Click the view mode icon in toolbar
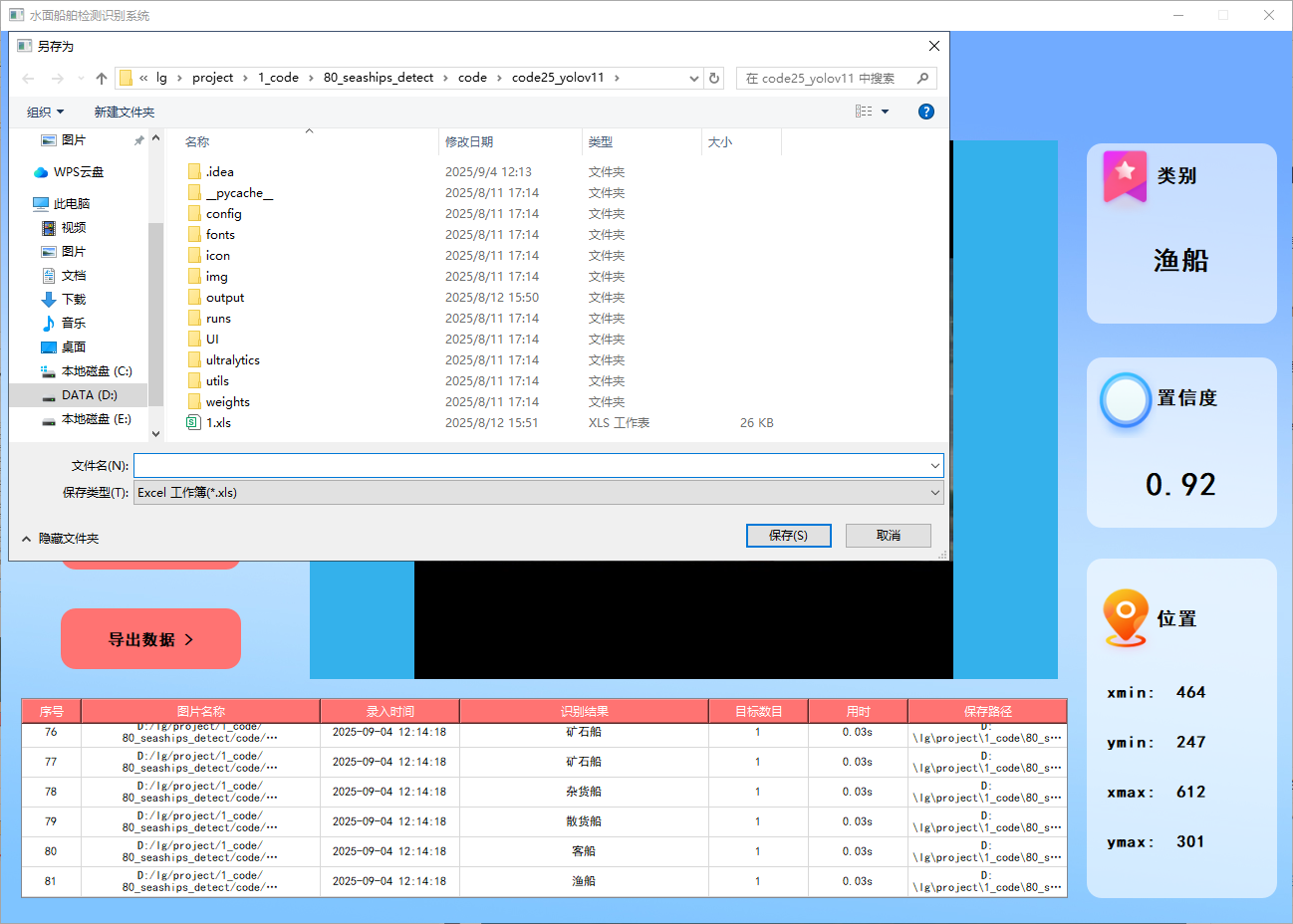This screenshot has height=924, width=1293. [x=864, y=112]
